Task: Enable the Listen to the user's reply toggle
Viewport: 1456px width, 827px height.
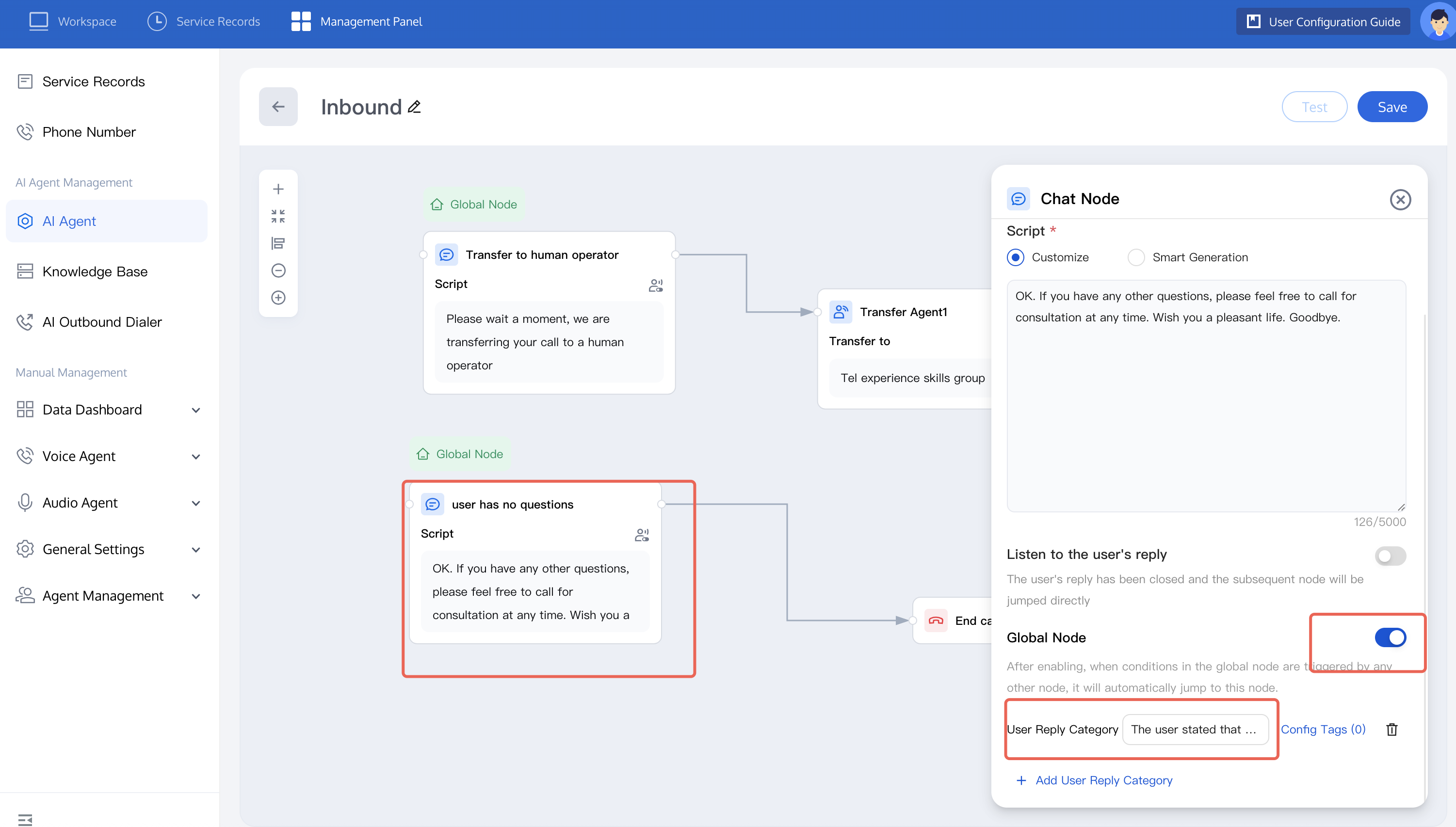Action: (1390, 556)
